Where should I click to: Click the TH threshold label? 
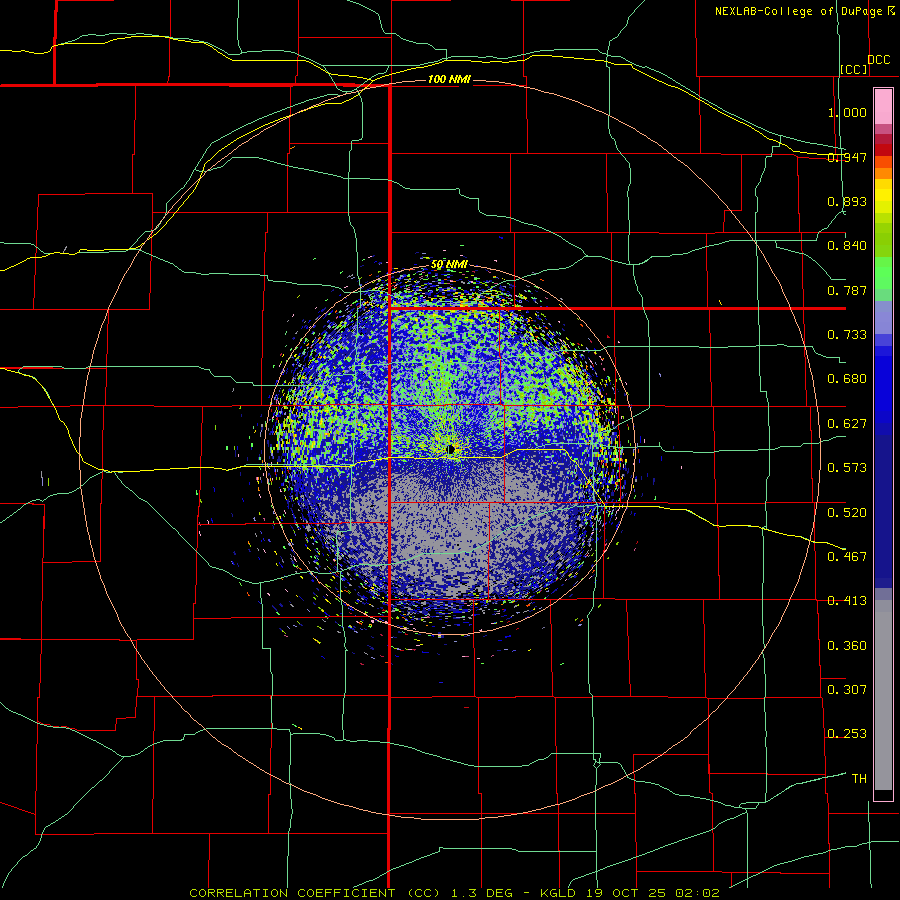pyautogui.click(x=859, y=779)
